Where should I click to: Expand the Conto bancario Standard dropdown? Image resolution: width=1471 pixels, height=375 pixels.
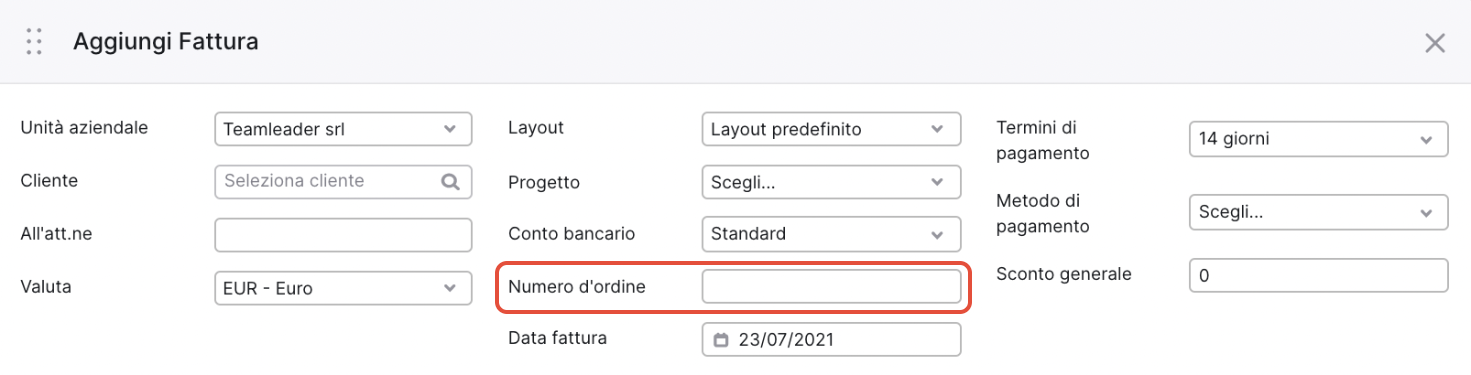click(831, 234)
